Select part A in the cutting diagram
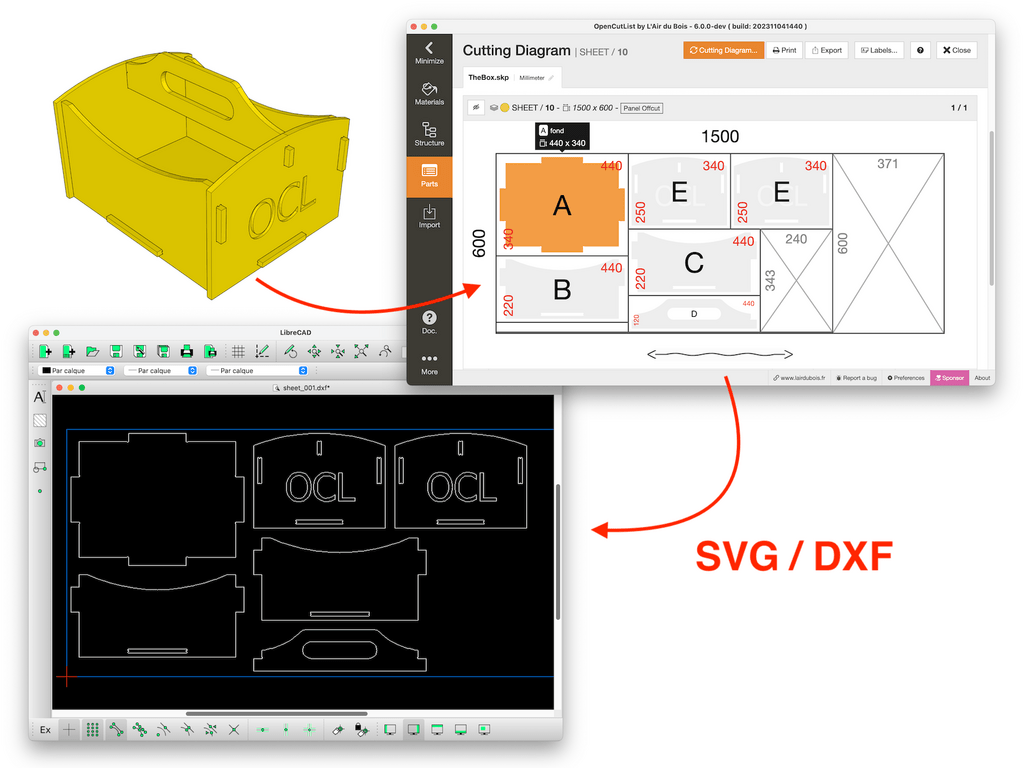The width and height of the screenshot is (1024, 768). (562, 205)
